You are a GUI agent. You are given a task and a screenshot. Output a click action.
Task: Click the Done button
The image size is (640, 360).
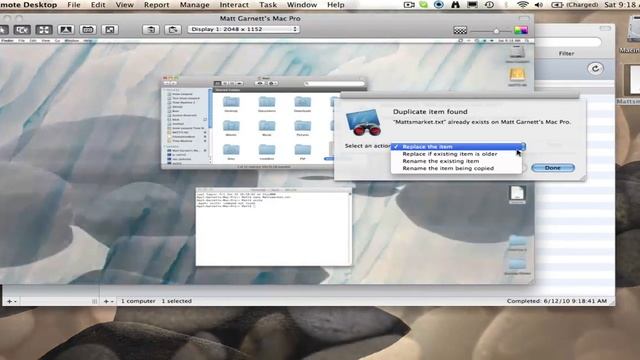click(x=553, y=168)
